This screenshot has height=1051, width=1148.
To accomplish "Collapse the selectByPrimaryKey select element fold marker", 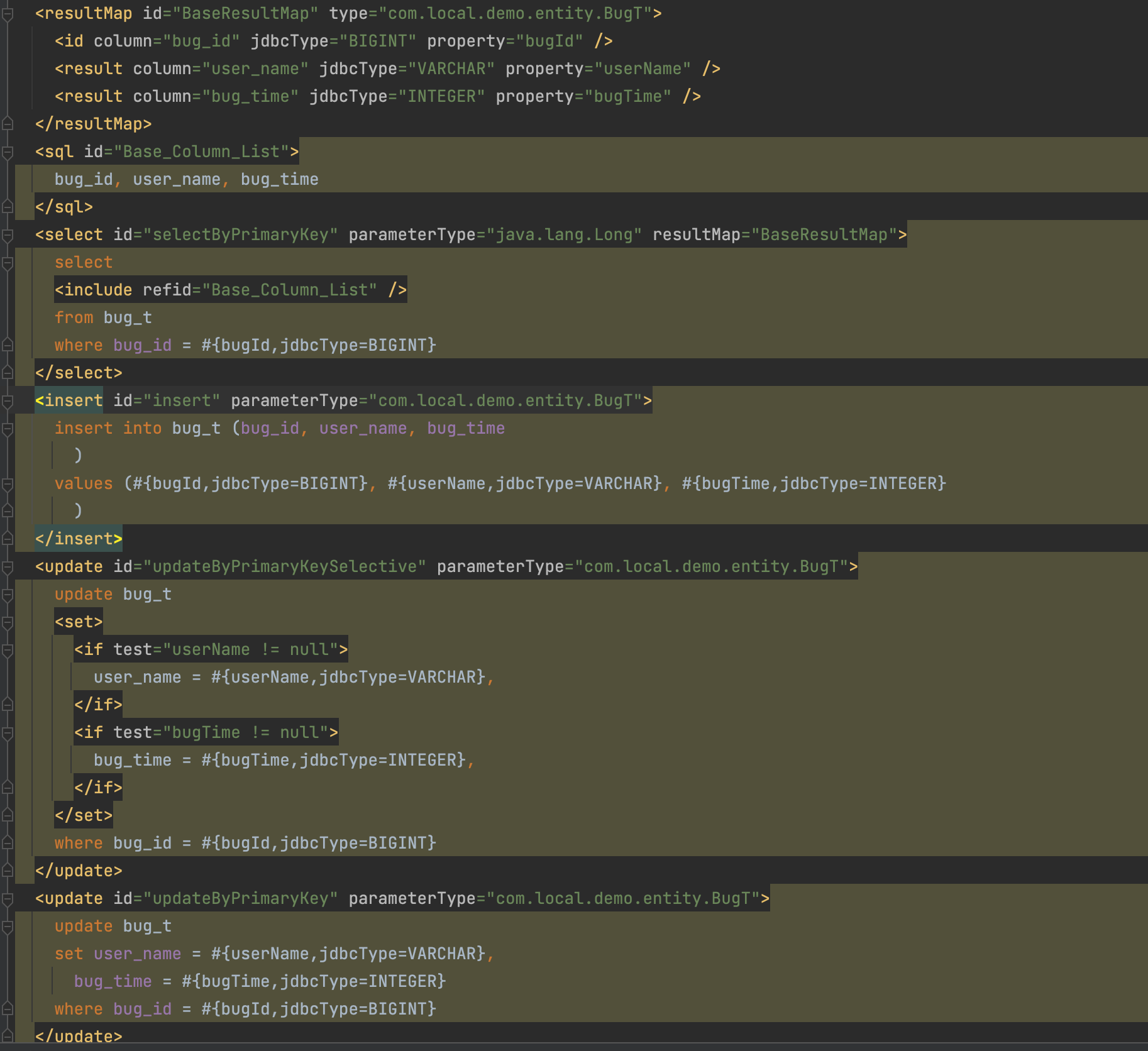I will (x=8, y=235).
